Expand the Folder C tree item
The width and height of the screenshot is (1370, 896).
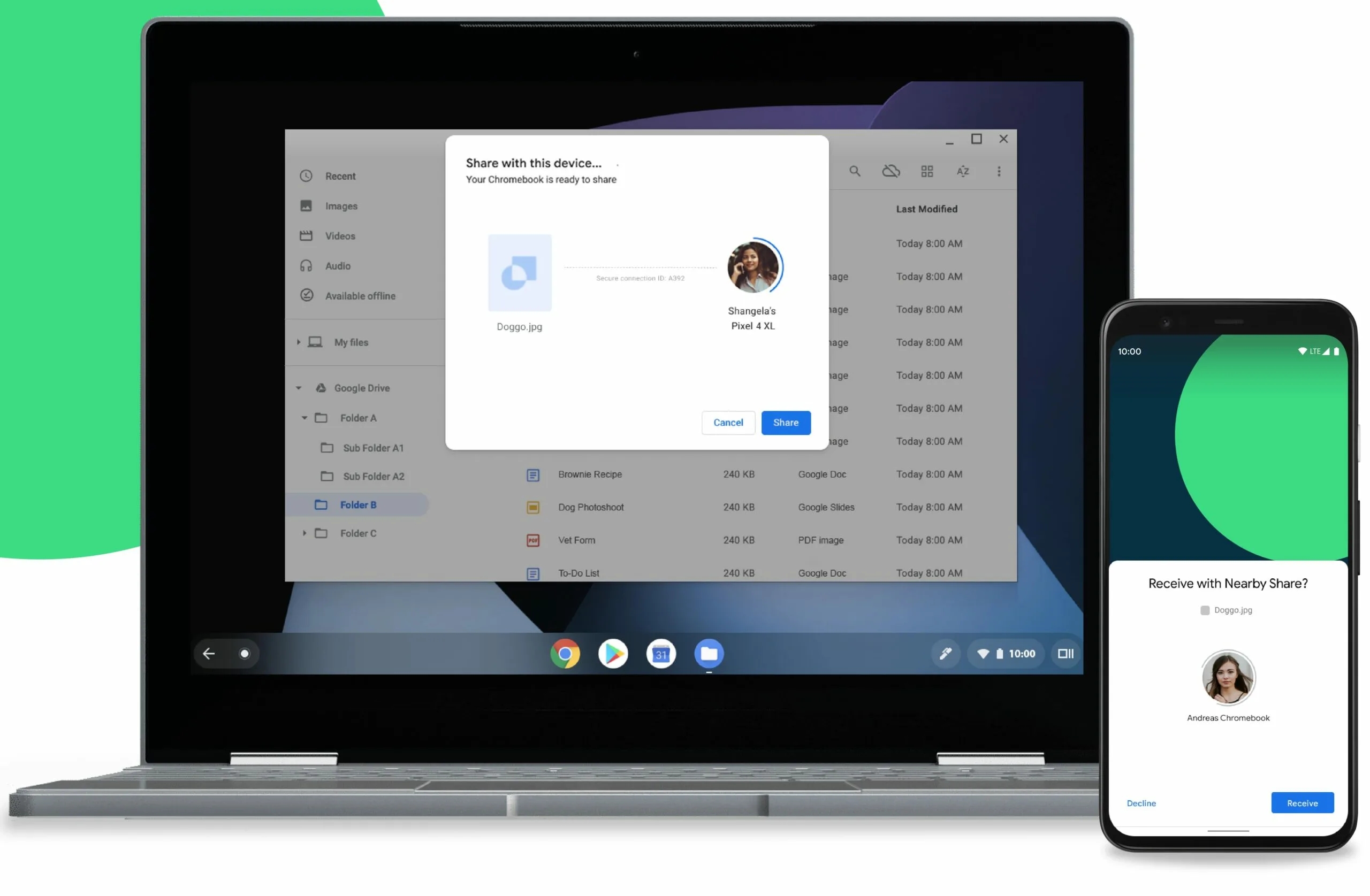point(305,533)
